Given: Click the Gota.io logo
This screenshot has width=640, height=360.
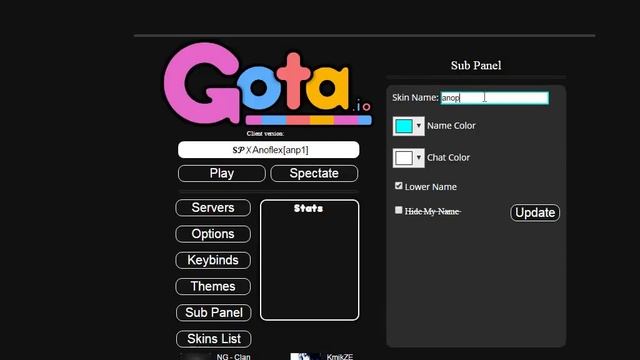Looking at the screenshot, I should (x=267, y=84).
